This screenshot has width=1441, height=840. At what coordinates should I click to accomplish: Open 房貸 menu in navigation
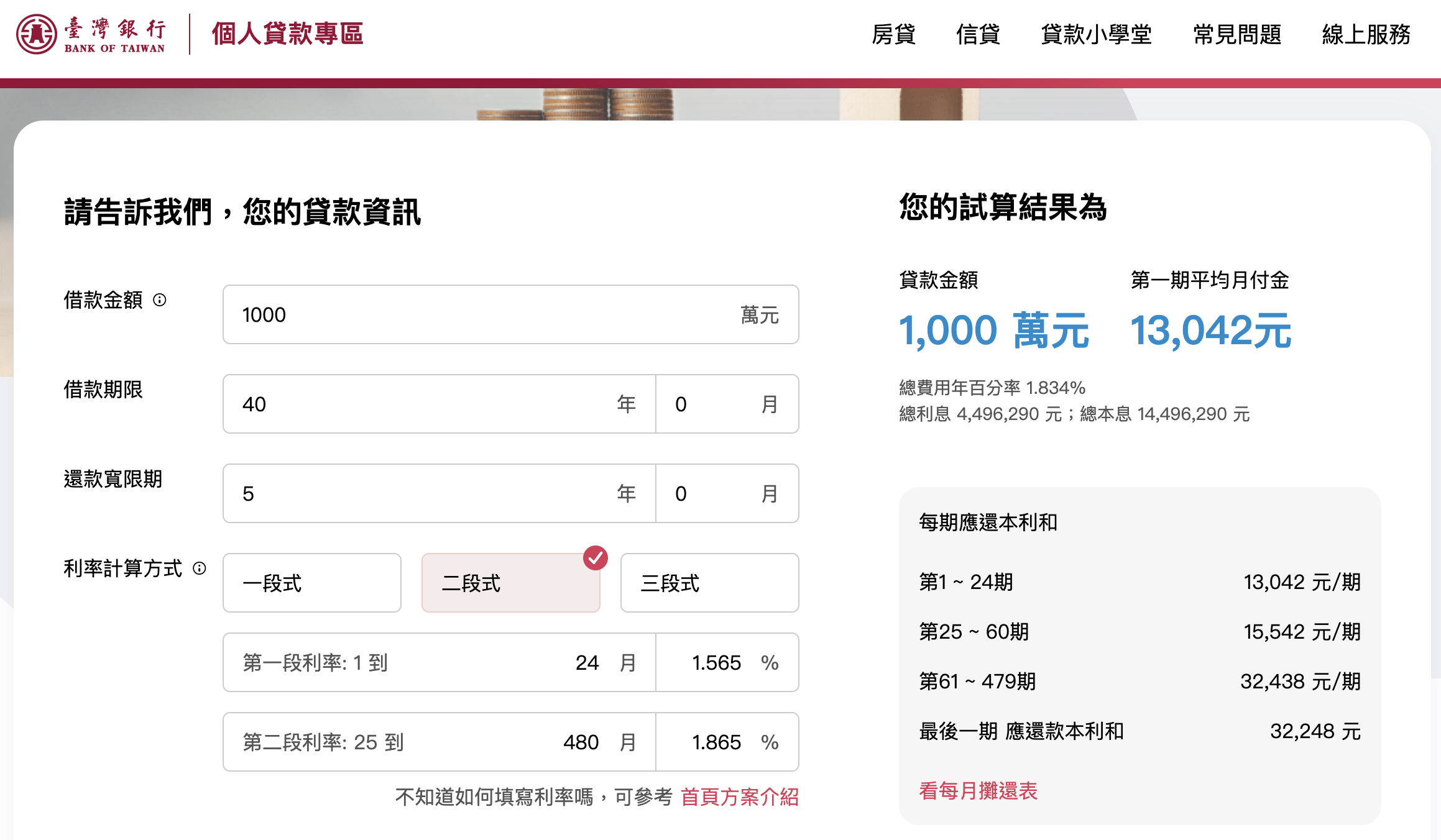(x=893, y=34)
